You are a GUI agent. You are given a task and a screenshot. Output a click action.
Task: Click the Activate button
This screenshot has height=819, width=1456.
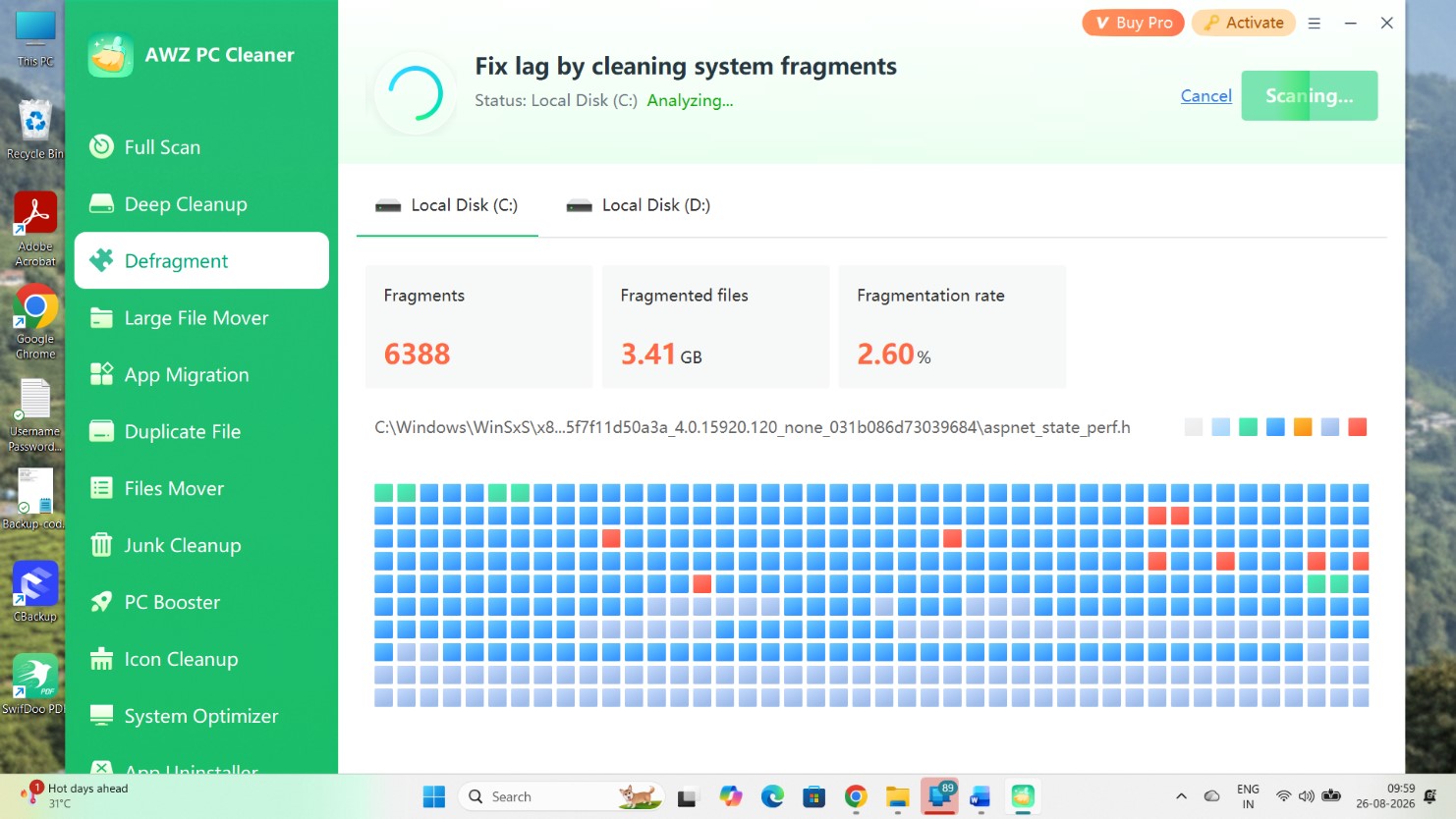pyautogui.click(x=1243, y=23)
